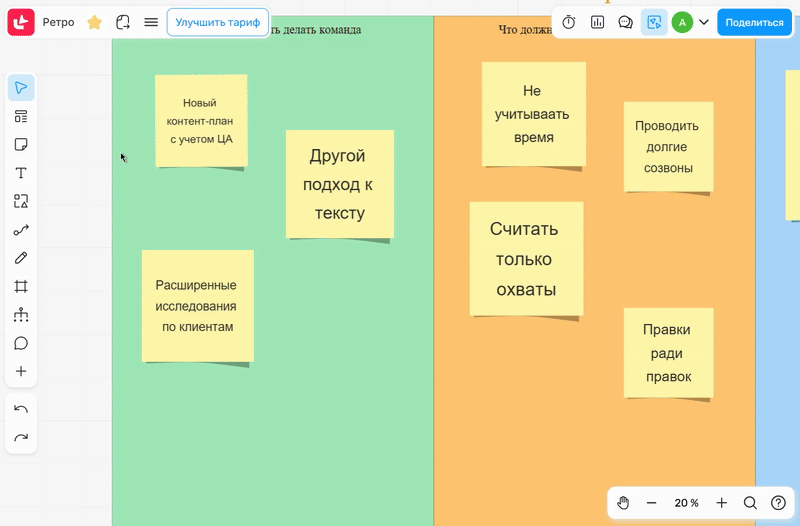Toggle the star to favorite board Ретро

94,22
